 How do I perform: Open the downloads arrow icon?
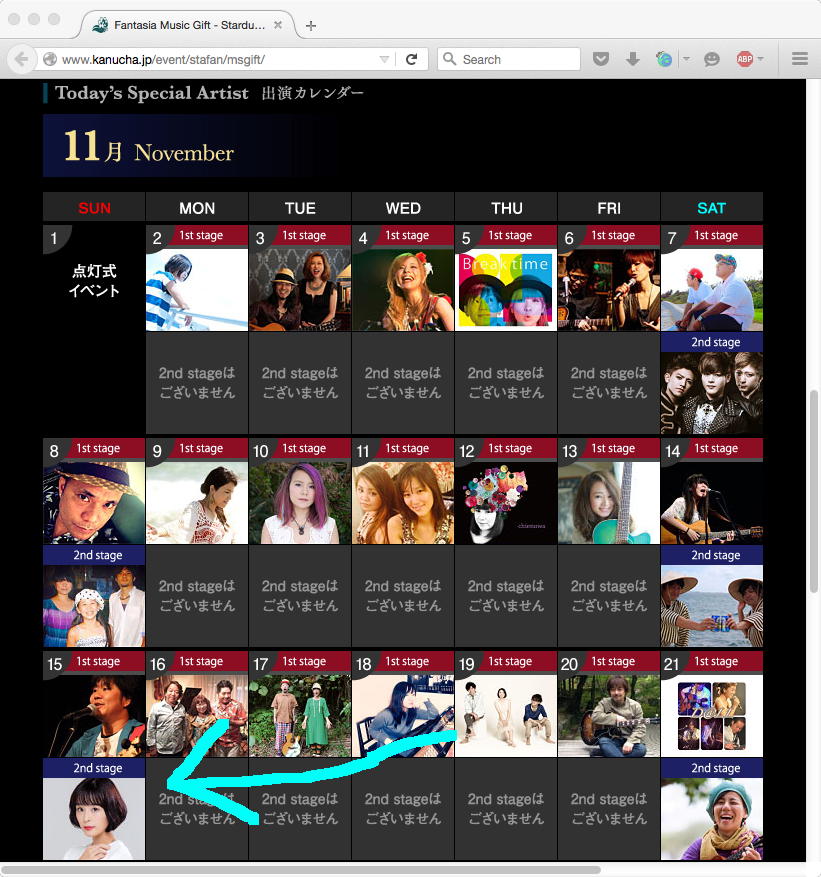pos(633,59)
